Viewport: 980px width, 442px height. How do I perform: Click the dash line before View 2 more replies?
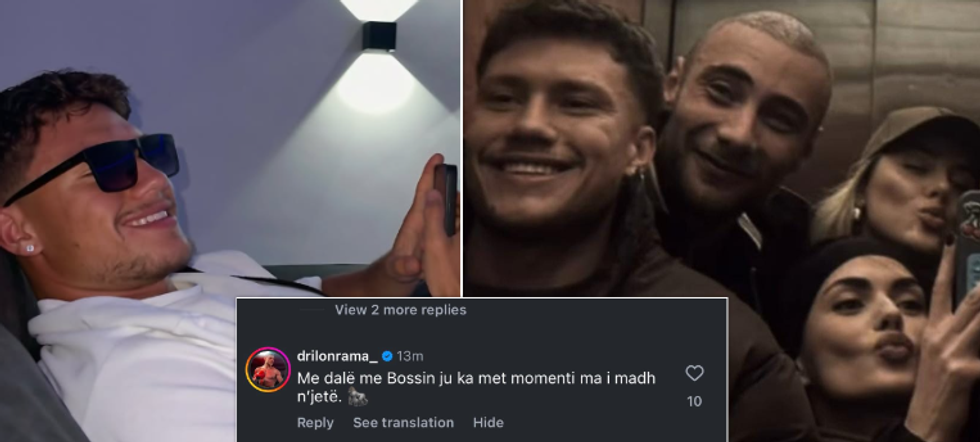311,310
